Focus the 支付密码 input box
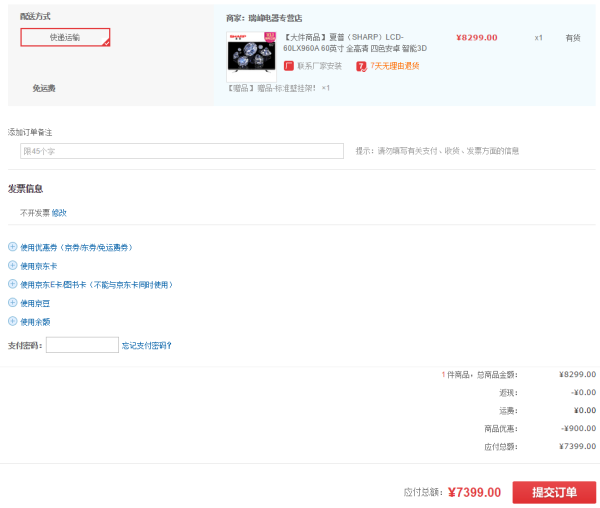 [x=82, y=345]
